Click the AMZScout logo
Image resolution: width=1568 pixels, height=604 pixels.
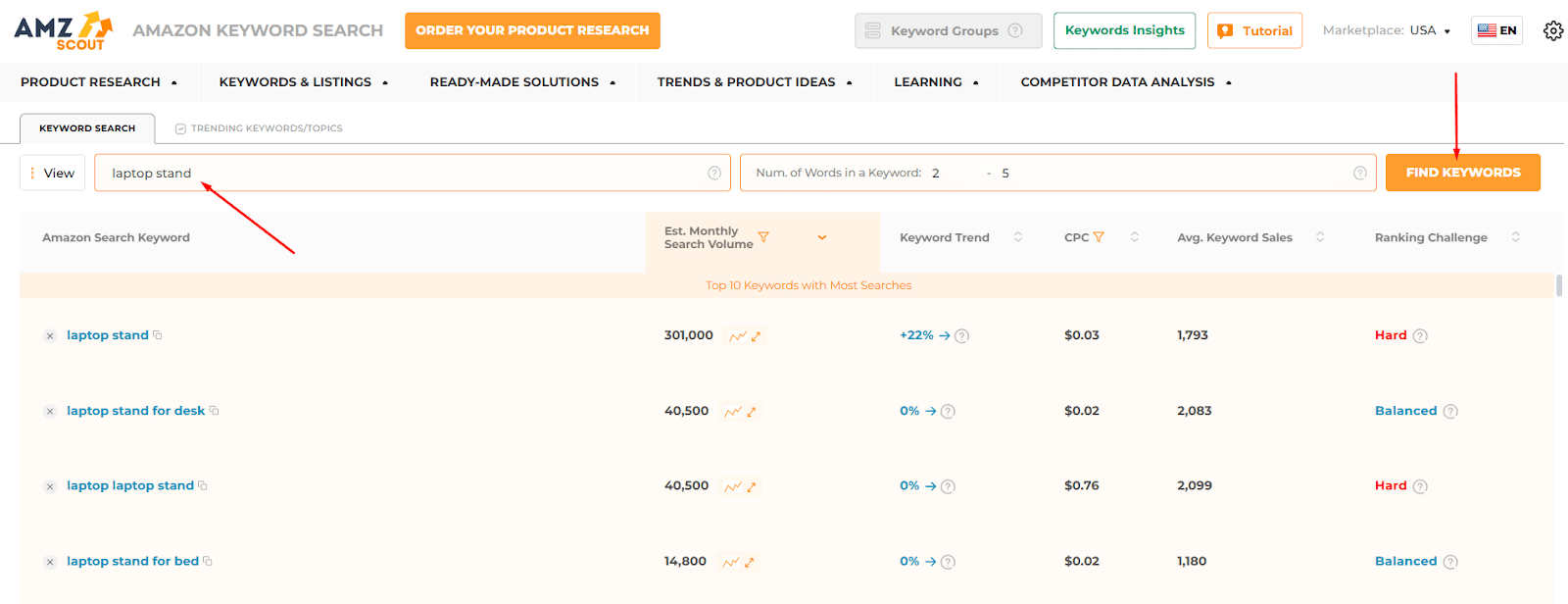(x=64, y=30)
